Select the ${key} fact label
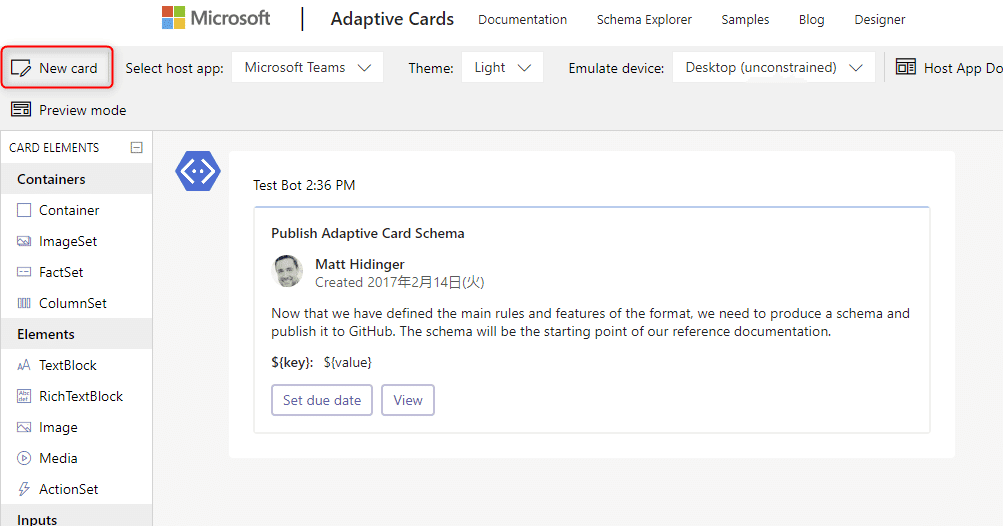Screen dimensions: 1003x526 [x=292, y=362]
